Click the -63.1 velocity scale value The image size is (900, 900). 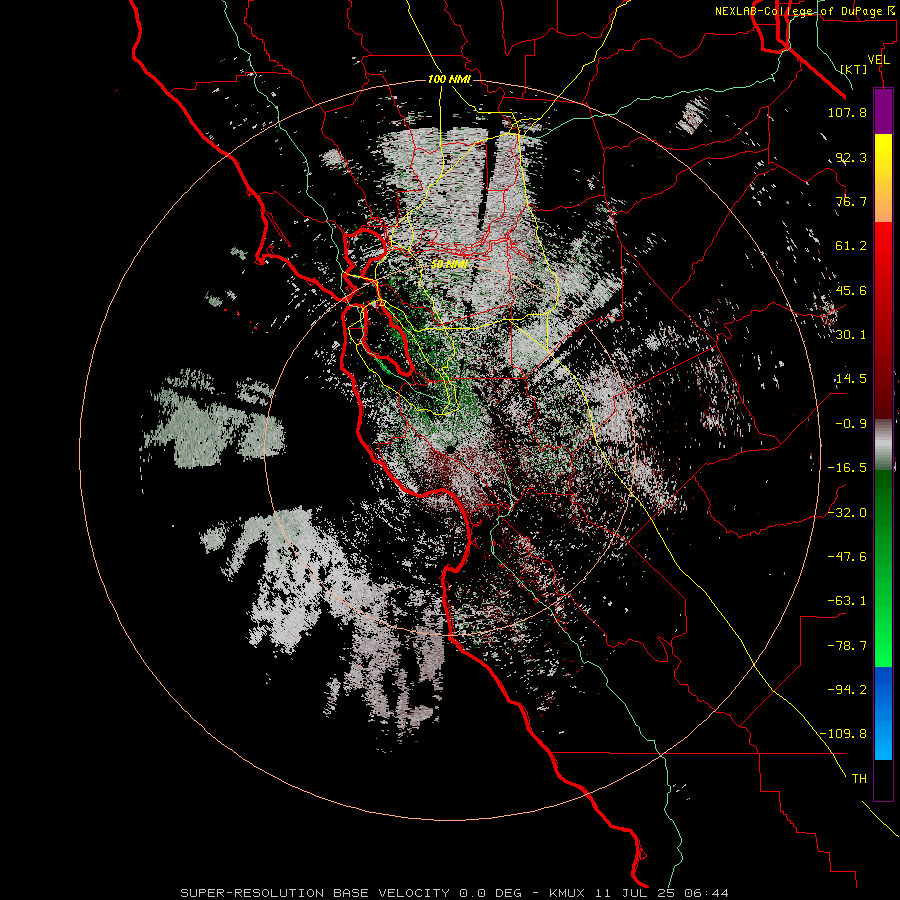click(x=847, y=601)
